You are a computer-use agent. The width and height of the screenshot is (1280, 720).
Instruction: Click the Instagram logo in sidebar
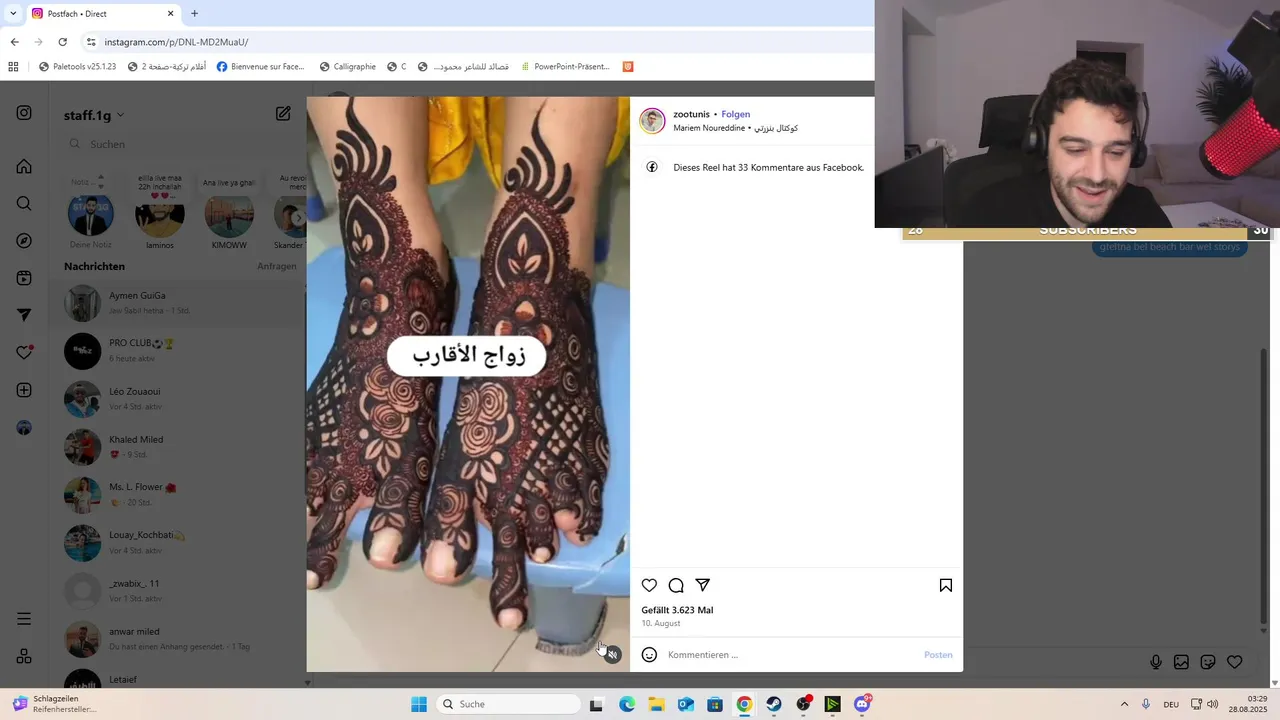(x=24, y=113)
